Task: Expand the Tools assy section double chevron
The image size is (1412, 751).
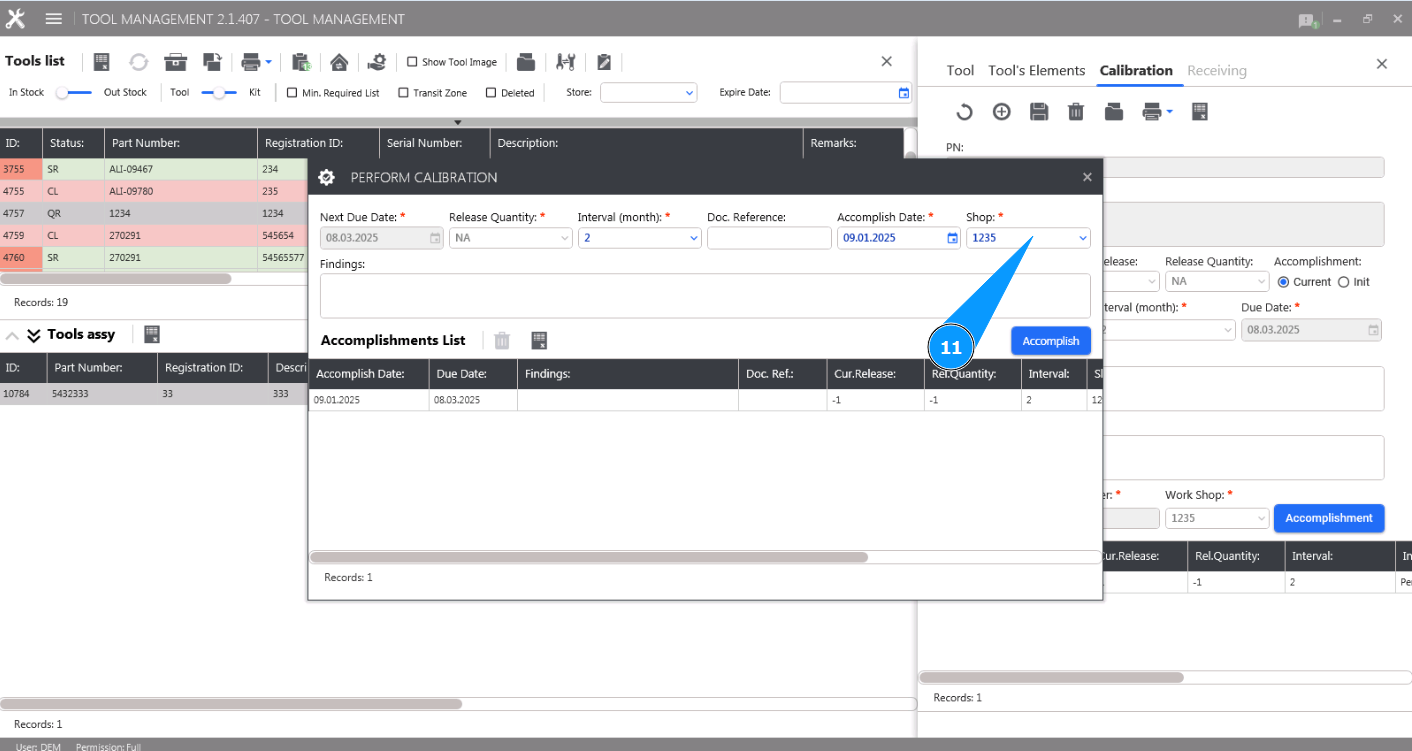Action: 34,335
